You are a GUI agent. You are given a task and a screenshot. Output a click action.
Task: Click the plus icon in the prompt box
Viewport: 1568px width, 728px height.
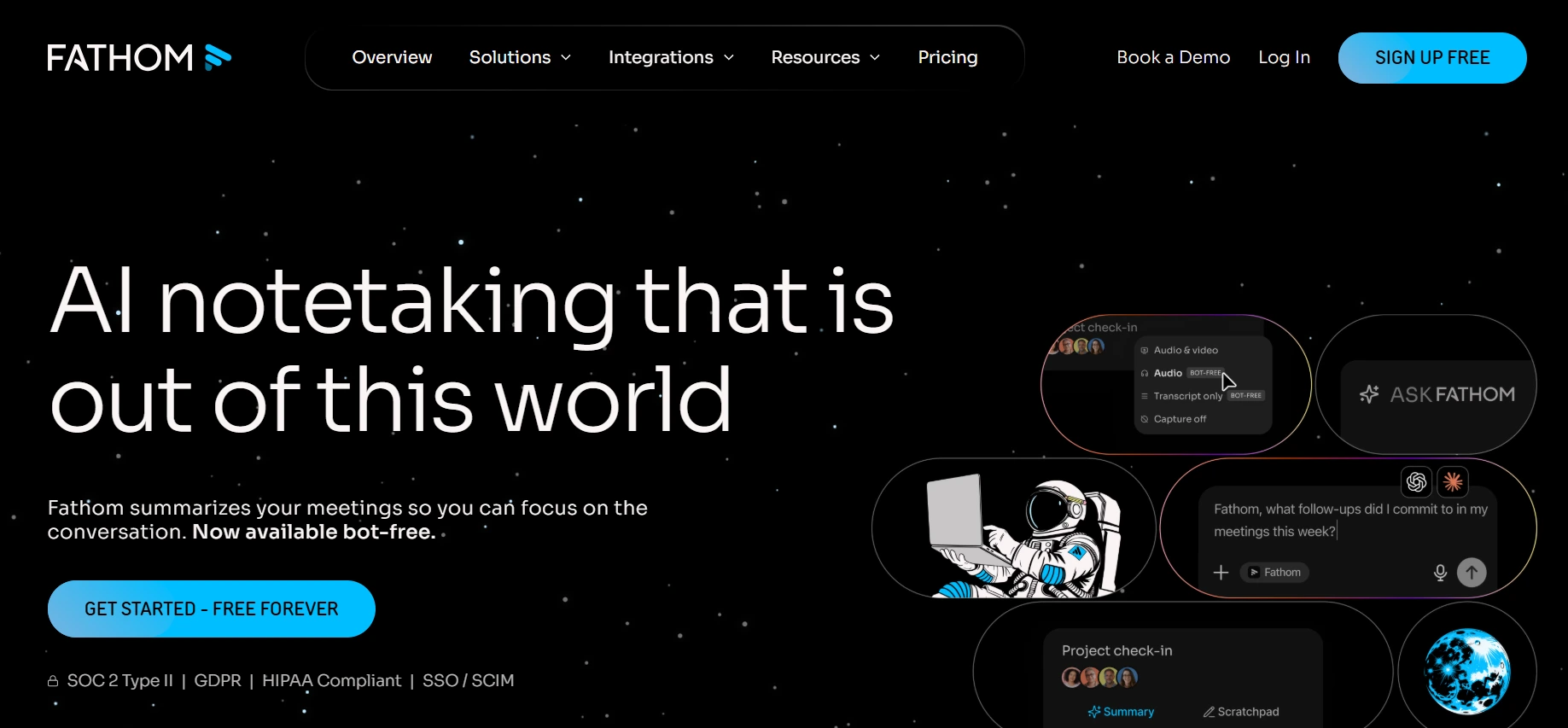[x=1221, y=572]
